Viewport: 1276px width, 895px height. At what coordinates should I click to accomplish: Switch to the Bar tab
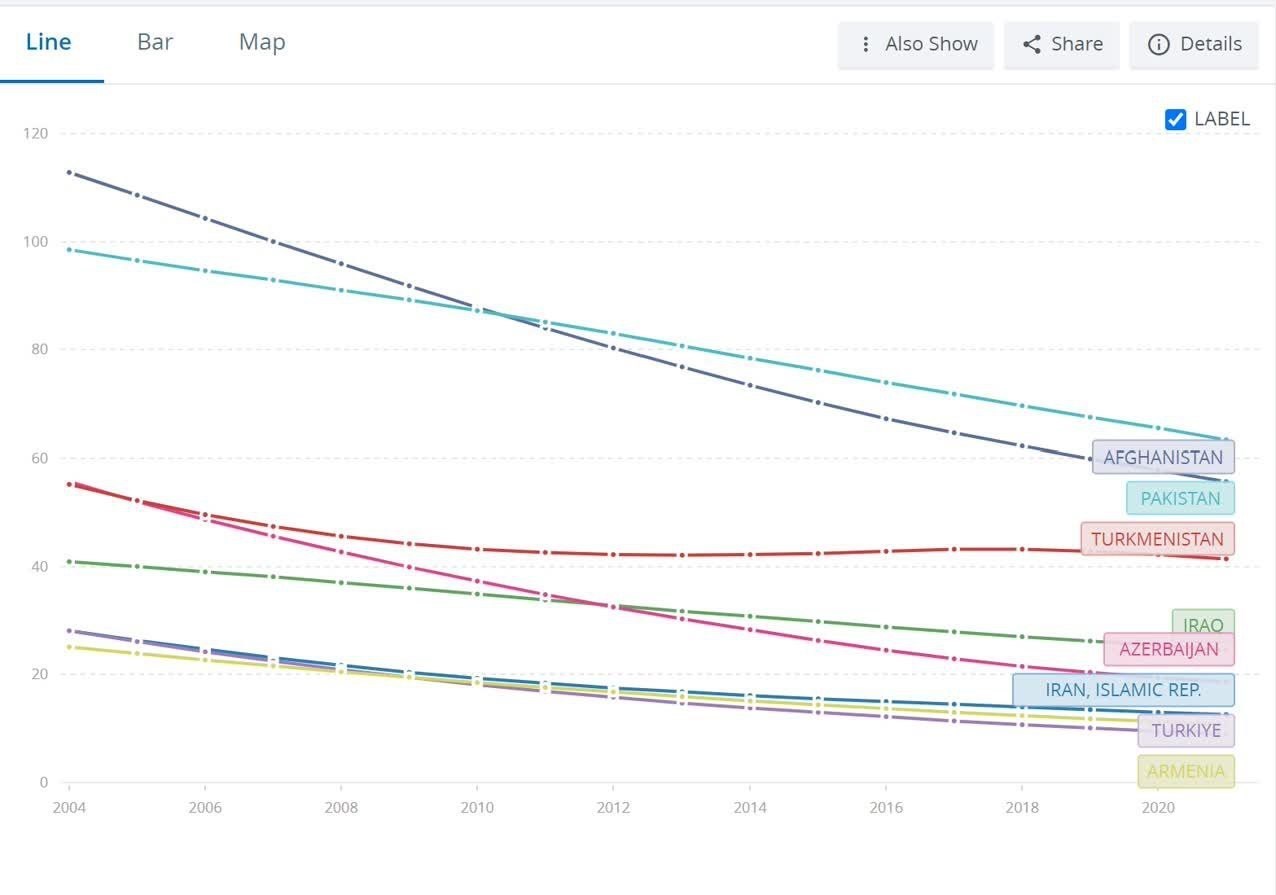[x=155, y=42]
